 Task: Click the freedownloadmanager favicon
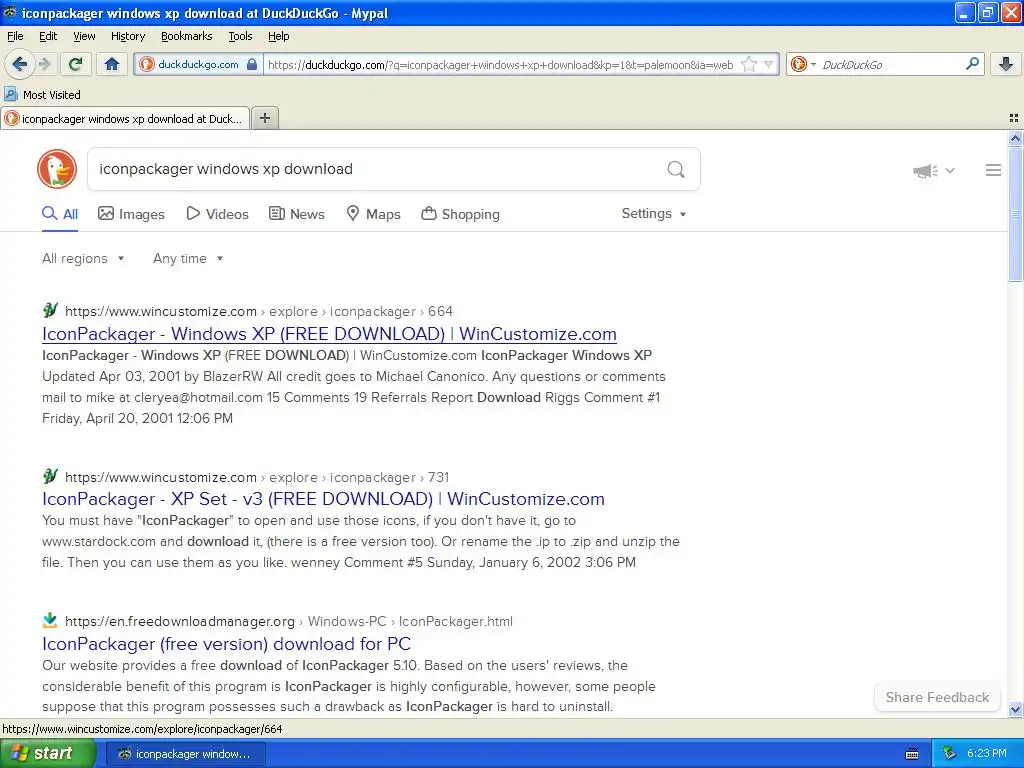(50, 620)
